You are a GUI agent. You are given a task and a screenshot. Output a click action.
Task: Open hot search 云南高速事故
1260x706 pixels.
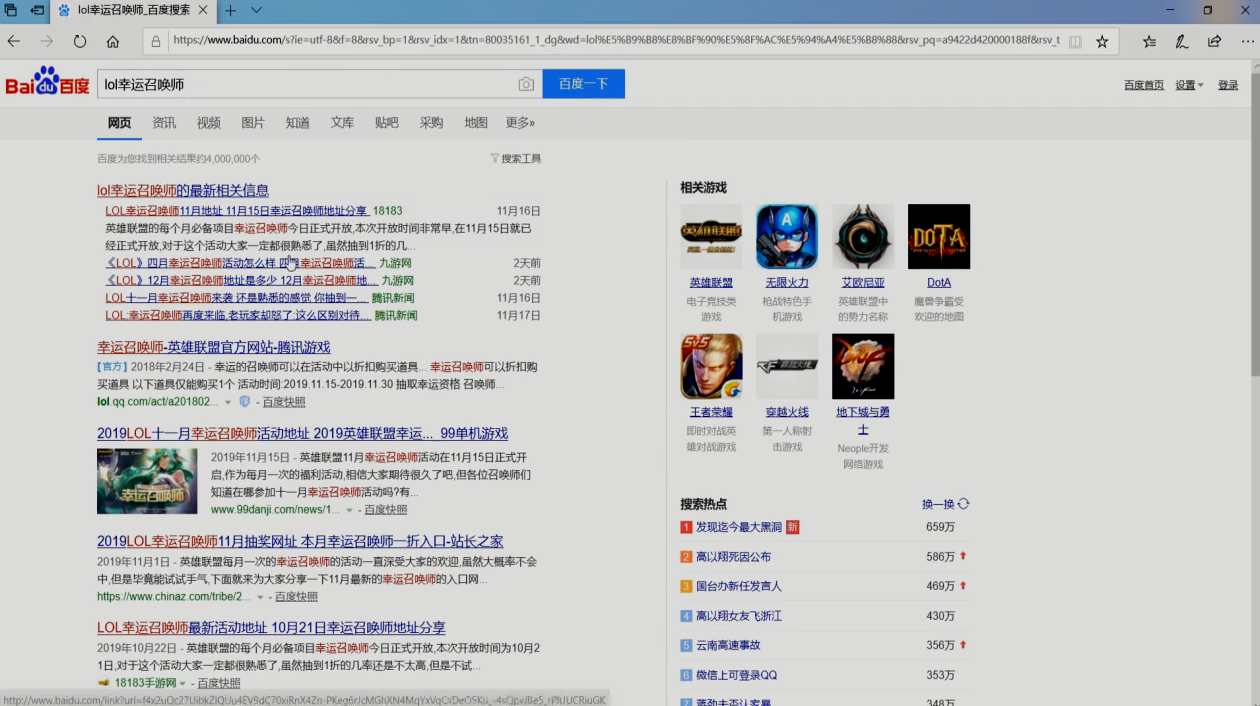click(728, 645)
